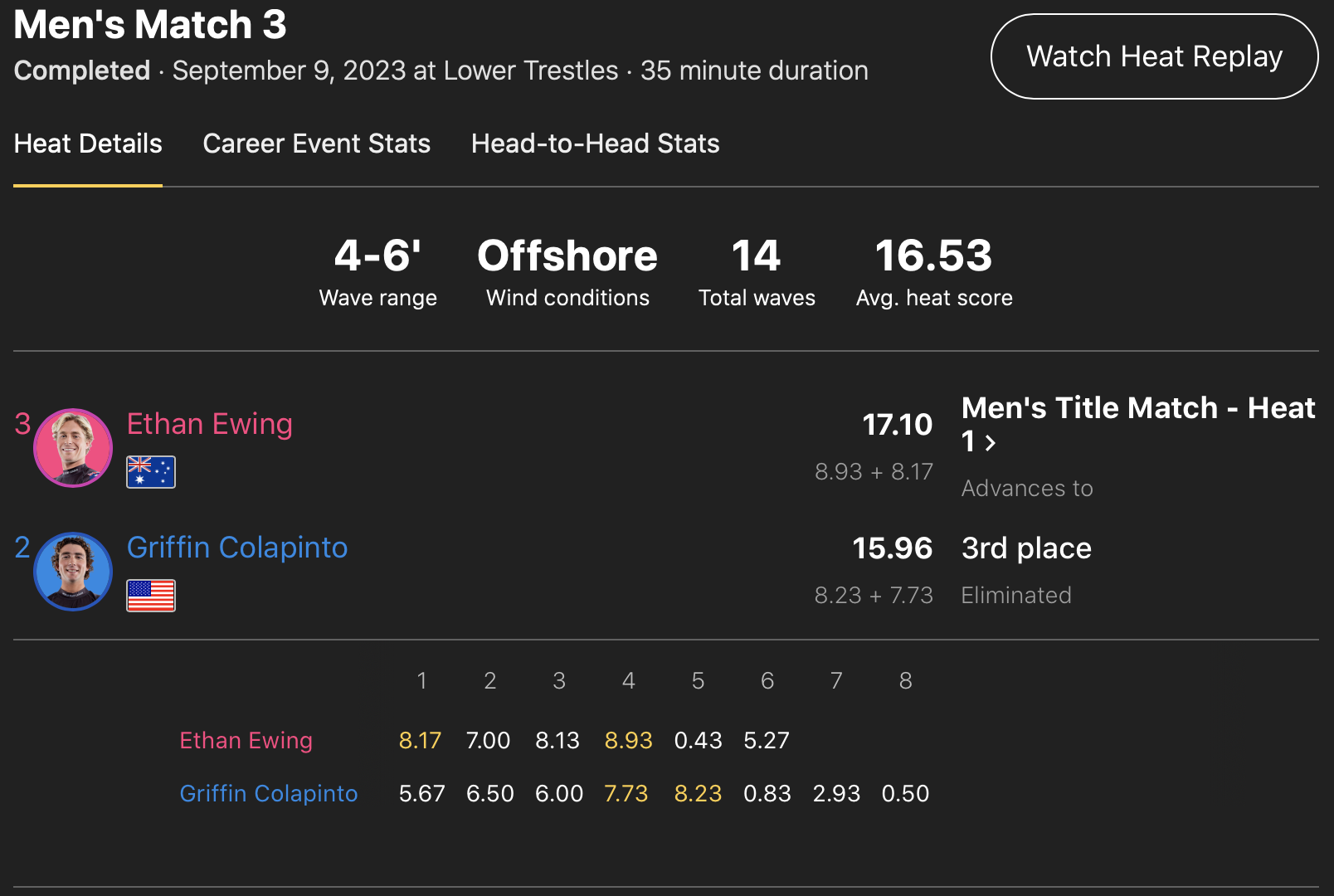Open Griffin Colapinto's name link in heat results
Viewport: 1334px width, 896px height.
pos(236,548)
